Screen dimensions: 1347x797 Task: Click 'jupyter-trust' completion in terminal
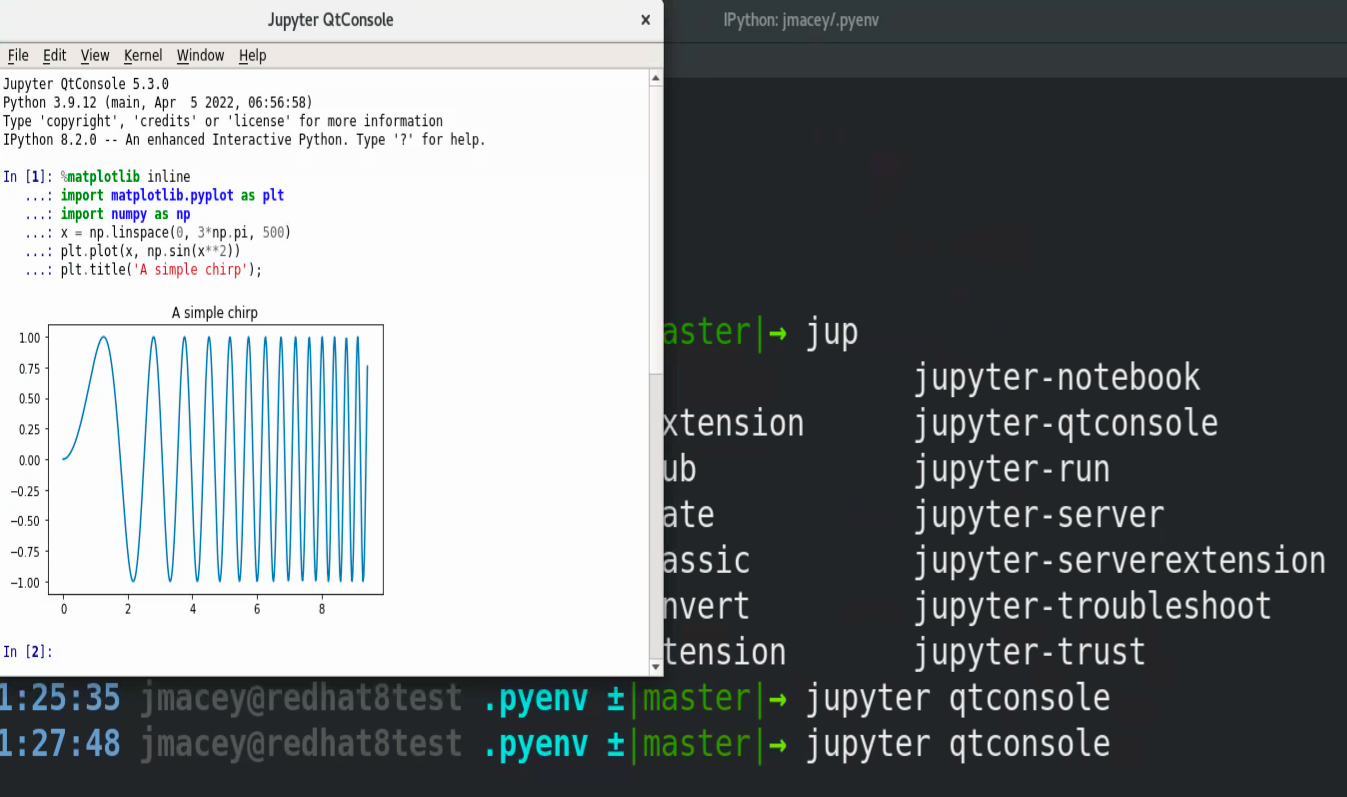click(x=1030, y=652)
